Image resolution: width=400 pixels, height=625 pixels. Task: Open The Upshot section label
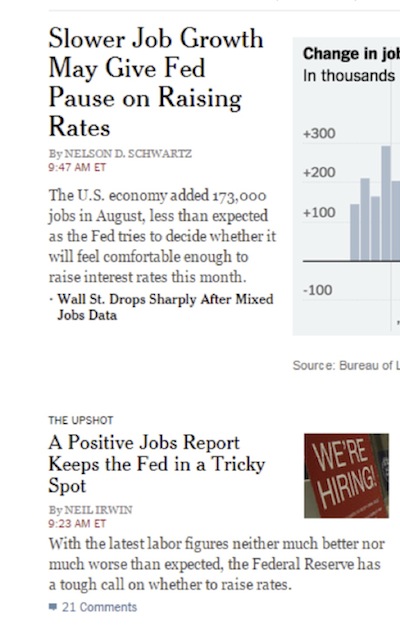tap(81, 421)
